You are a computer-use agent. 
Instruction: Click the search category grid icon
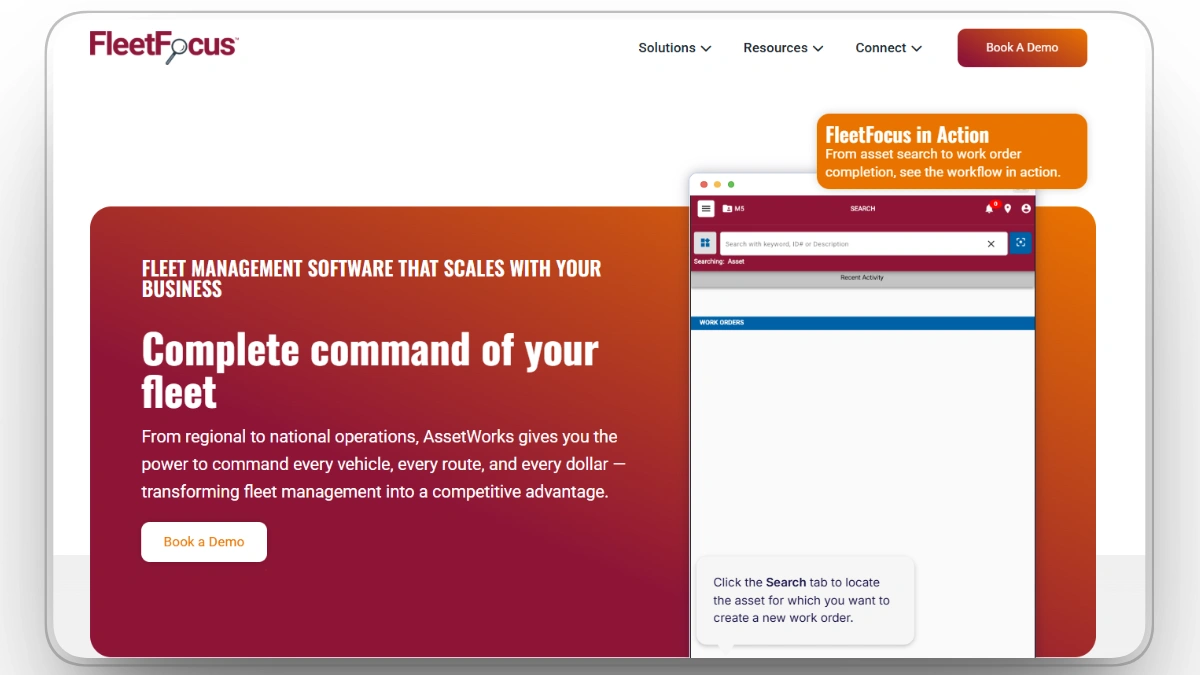705,243
